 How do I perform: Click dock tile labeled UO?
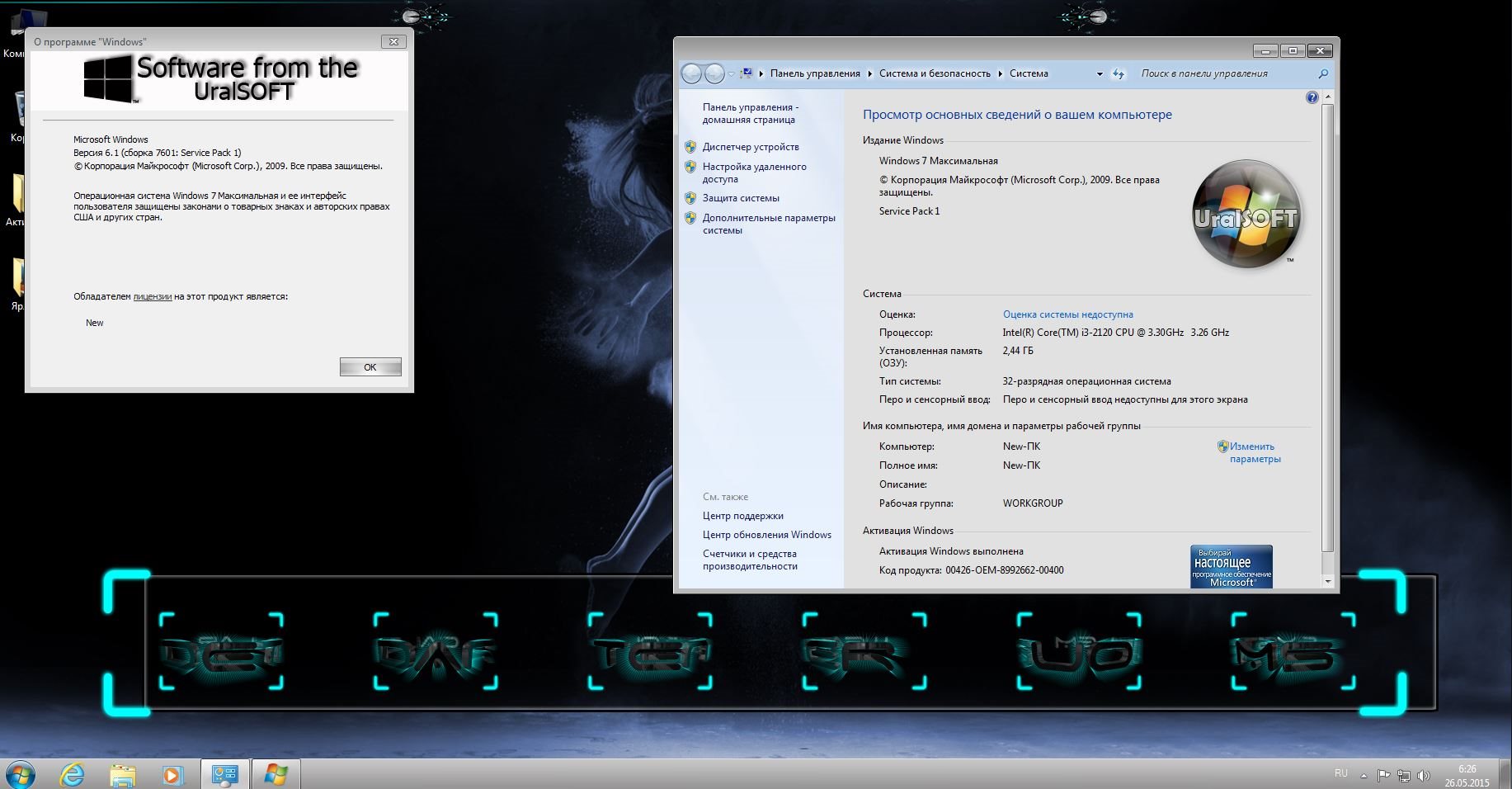1079,651
